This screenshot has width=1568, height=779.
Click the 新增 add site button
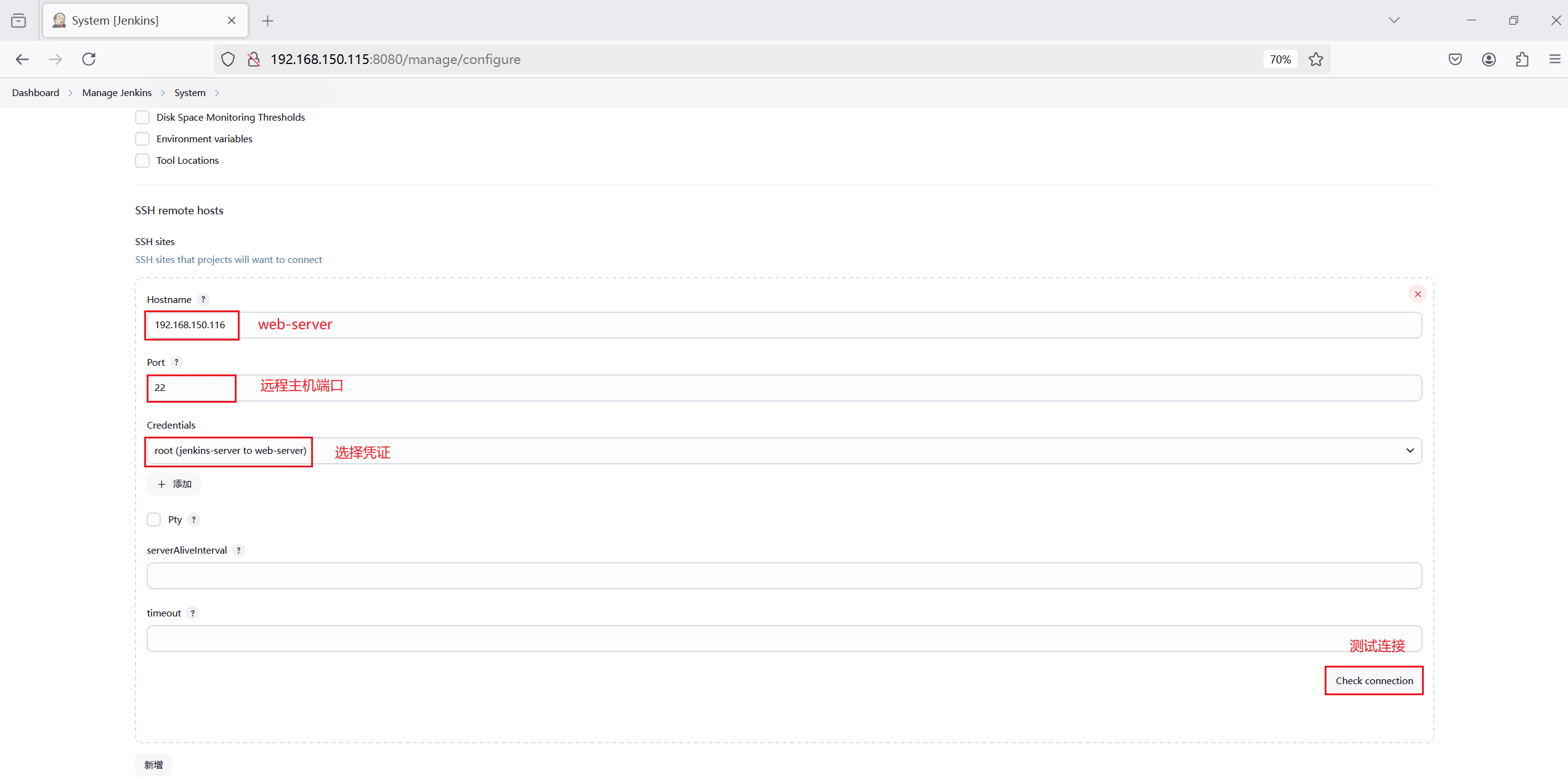coord(153,765)
